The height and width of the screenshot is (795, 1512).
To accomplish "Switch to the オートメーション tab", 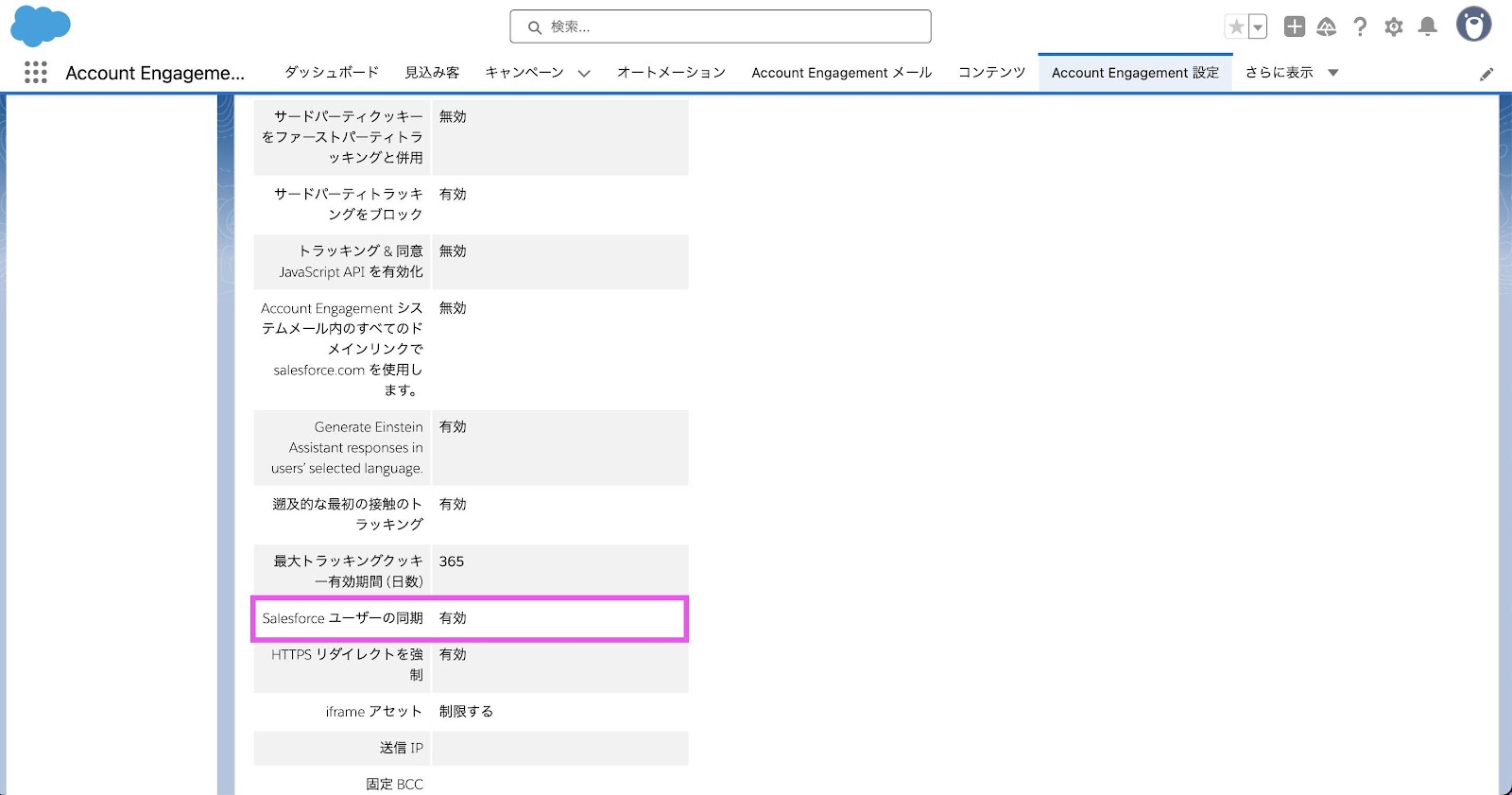I will tap(671, 73).
